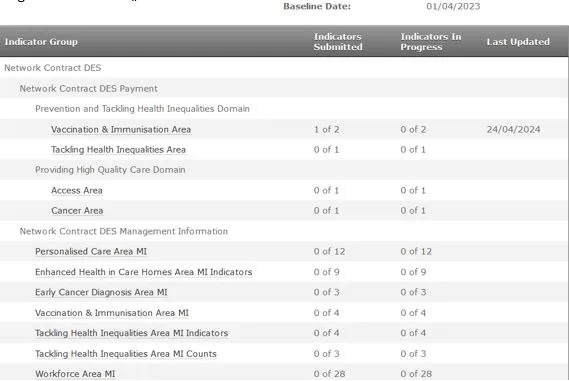This screenshot has height=381, width=569.
Task: Click the '0 of 2' in-progress value
Action: (413, 130)
